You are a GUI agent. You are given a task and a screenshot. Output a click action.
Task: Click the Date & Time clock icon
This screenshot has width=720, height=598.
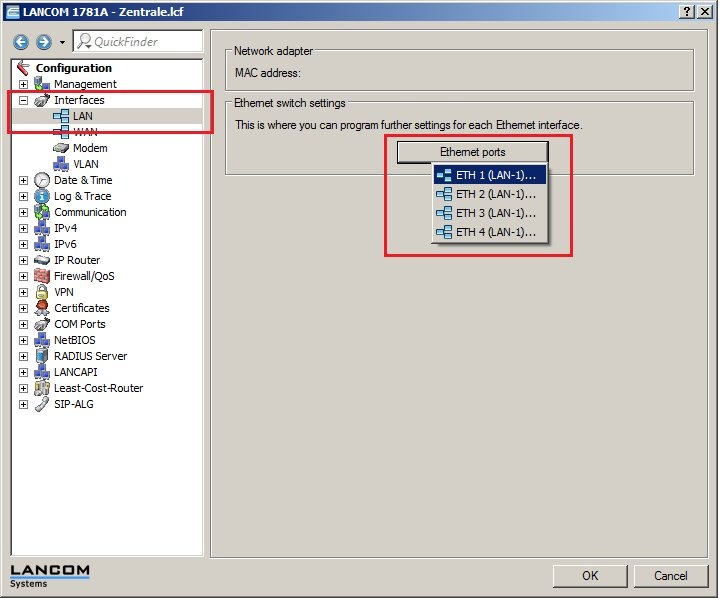(41, 180)
